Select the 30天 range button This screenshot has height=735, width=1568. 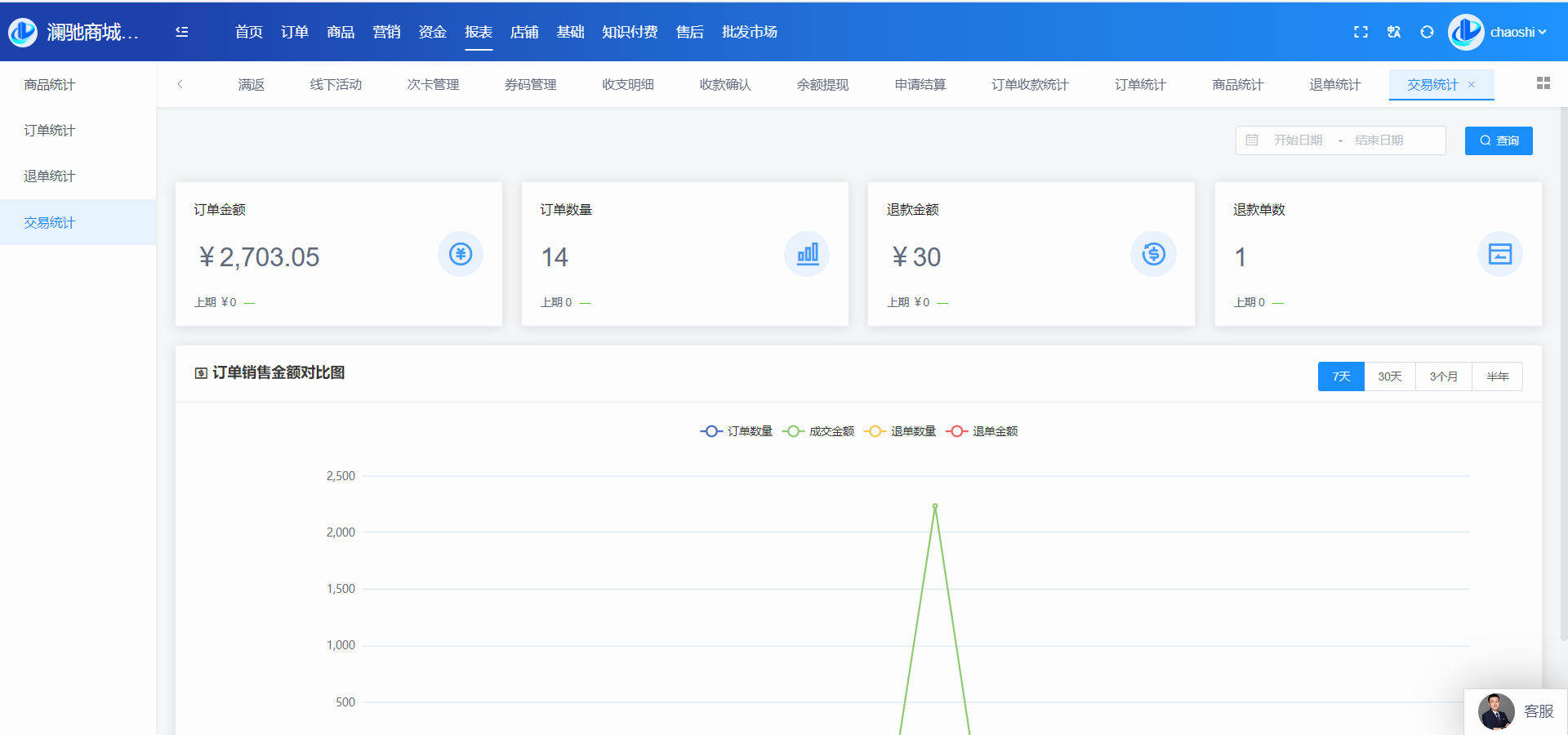(1389, 376)
